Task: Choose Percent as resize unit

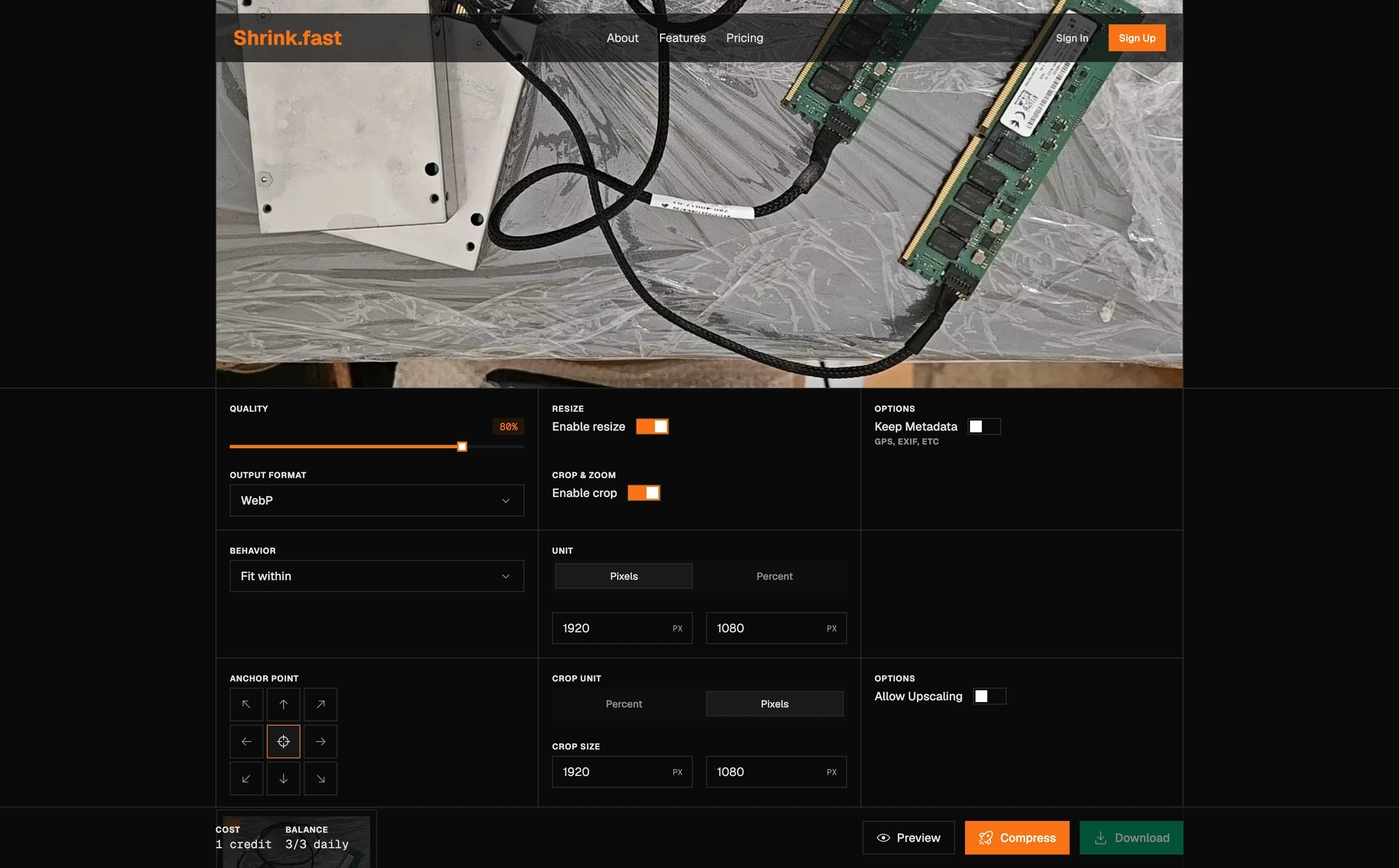Action: coord(774,576)
